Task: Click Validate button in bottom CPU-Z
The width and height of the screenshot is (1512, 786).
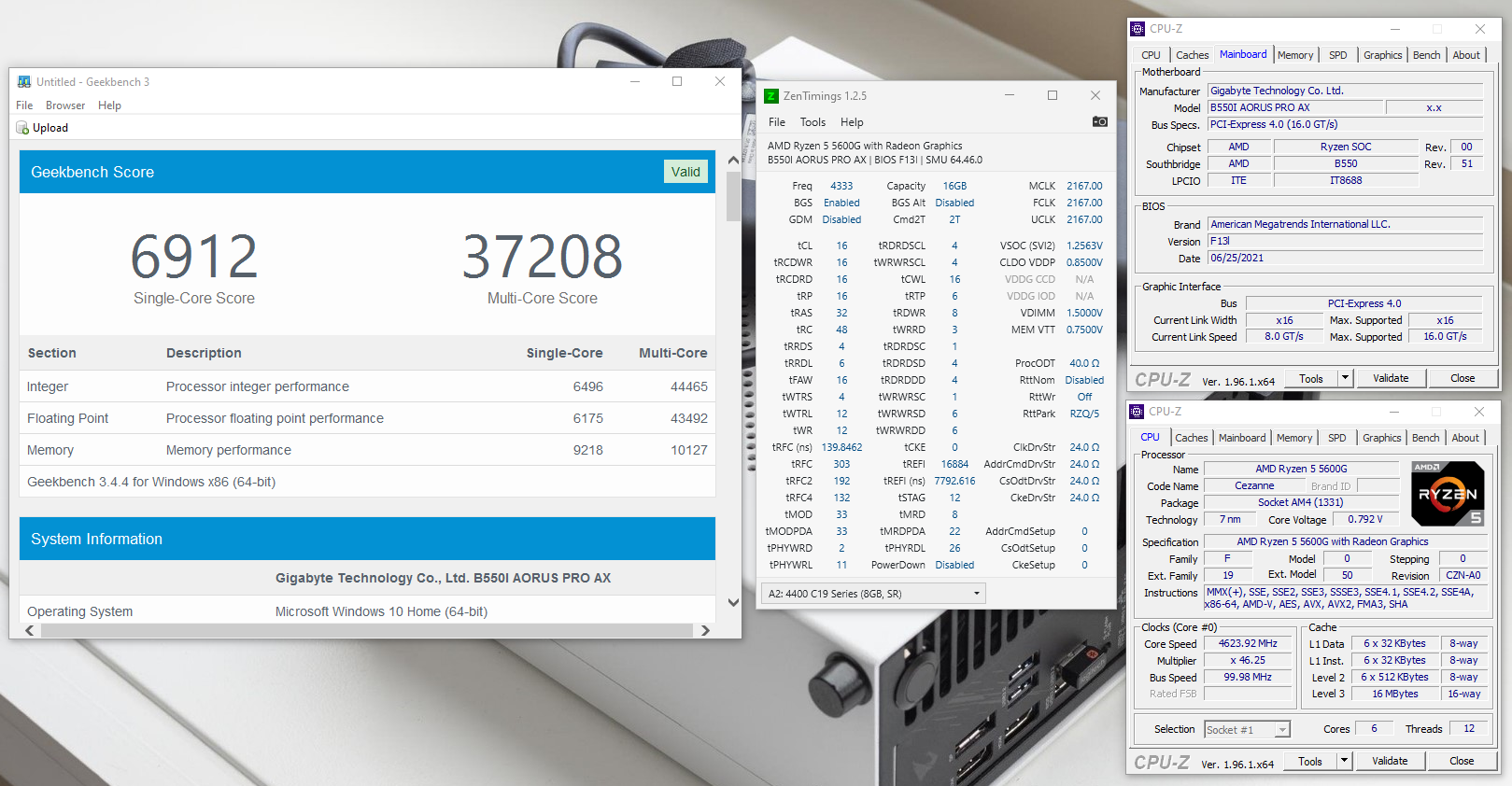Action: (1390, 761)
